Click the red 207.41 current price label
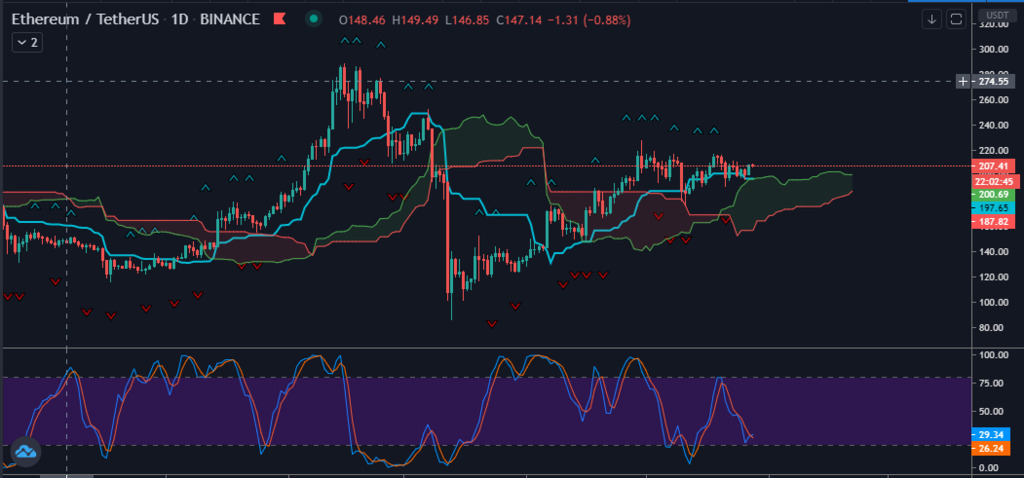The image size is (1024, 478). point(996,164)
